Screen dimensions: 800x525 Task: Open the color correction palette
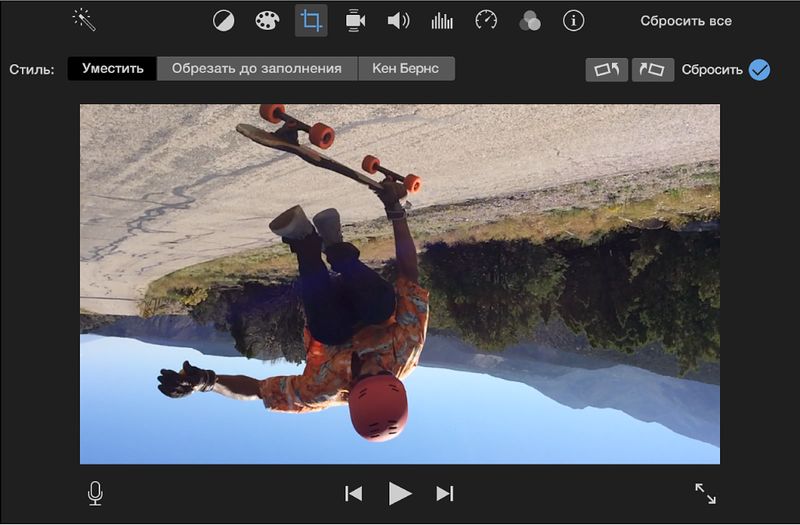coord(267,20)
